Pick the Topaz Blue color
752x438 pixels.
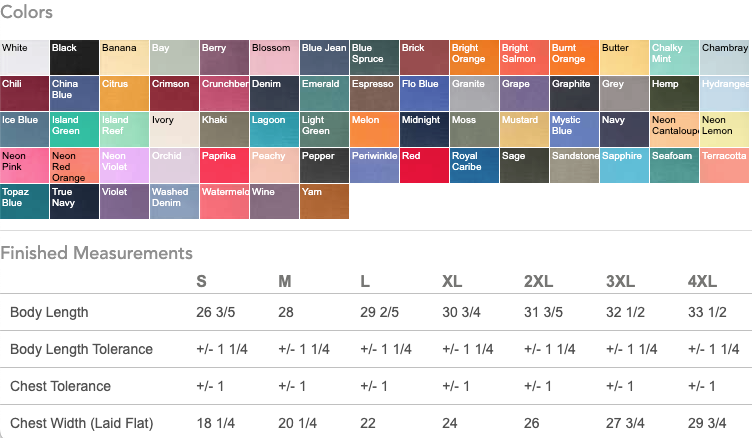click(24, 201)
